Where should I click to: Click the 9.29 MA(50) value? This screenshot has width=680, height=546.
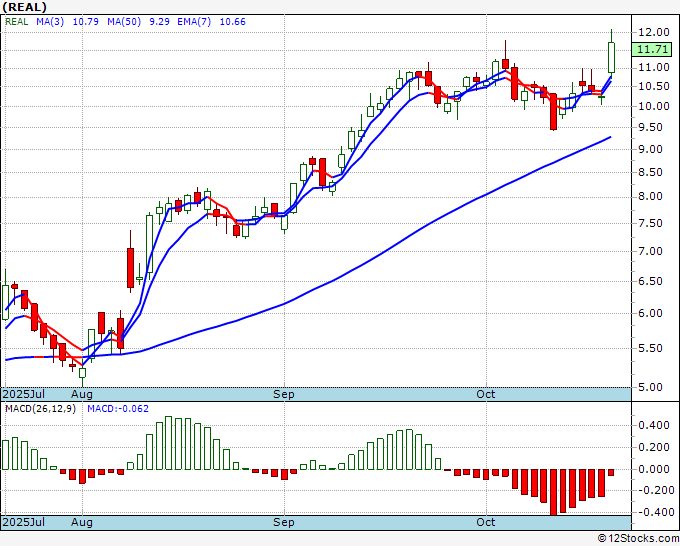159,22
